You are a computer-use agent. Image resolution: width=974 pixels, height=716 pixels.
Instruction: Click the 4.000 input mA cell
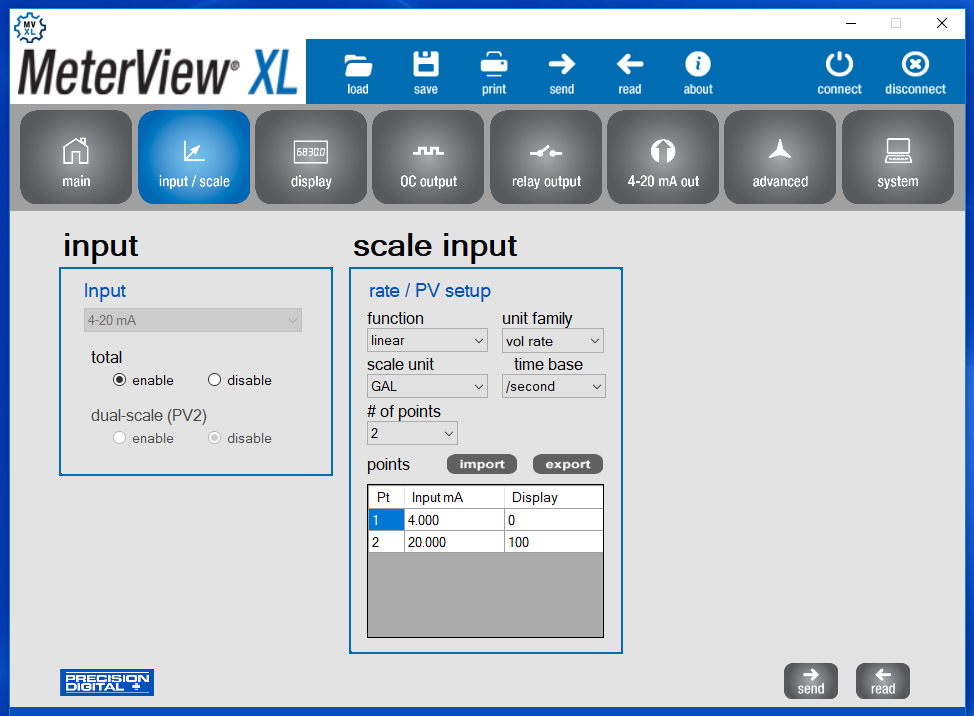click(455, 520)
